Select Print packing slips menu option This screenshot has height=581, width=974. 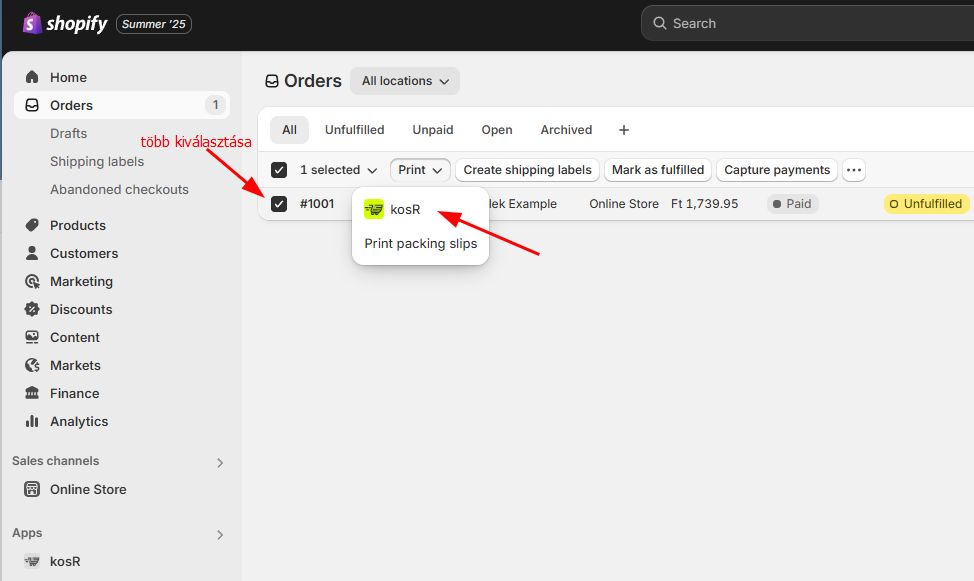(420, 243)
